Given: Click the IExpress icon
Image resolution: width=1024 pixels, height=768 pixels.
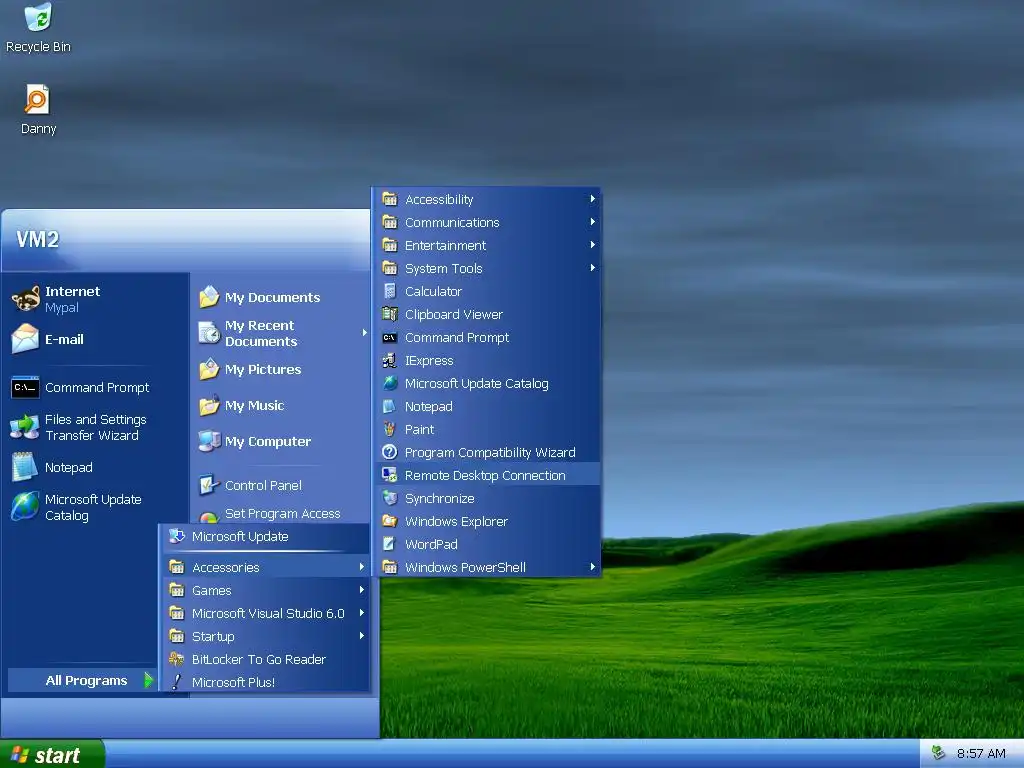Looking at the screenshot, I should pyautogui.click(x=390, y=360).
